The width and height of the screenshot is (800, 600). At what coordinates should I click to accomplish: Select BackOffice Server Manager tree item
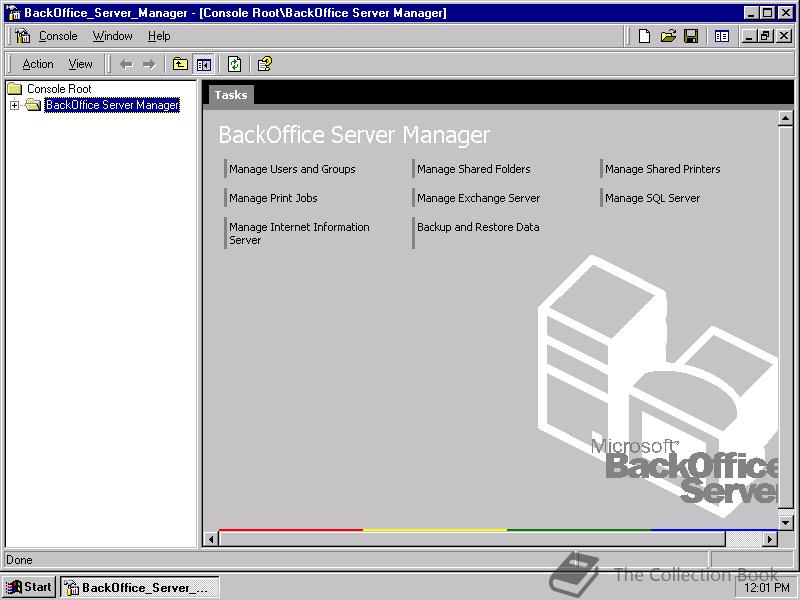click(112, 105)
